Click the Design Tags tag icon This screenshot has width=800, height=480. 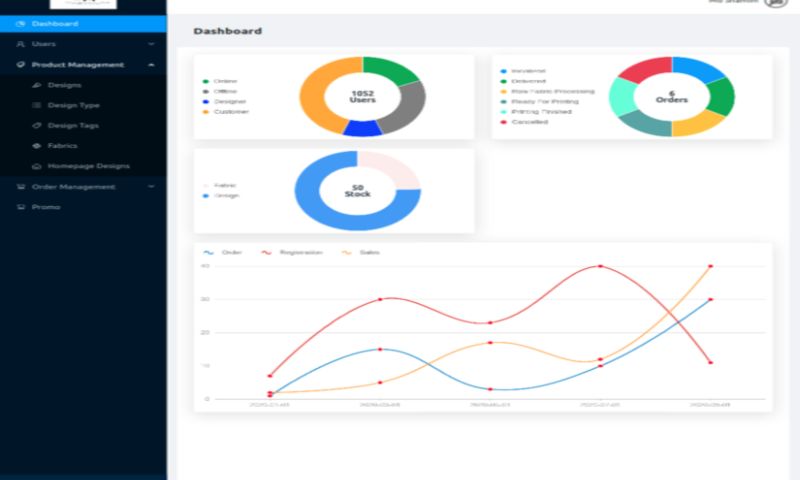pyautogui.click(x=37, y=126)
